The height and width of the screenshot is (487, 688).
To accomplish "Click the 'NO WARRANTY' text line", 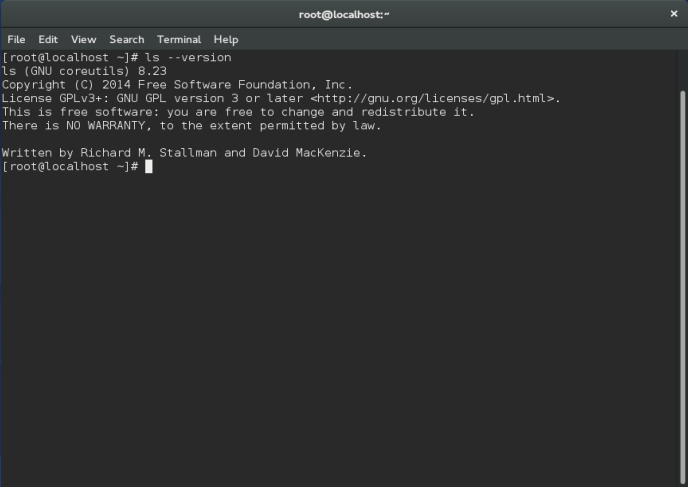I will [x=192, y=126].
